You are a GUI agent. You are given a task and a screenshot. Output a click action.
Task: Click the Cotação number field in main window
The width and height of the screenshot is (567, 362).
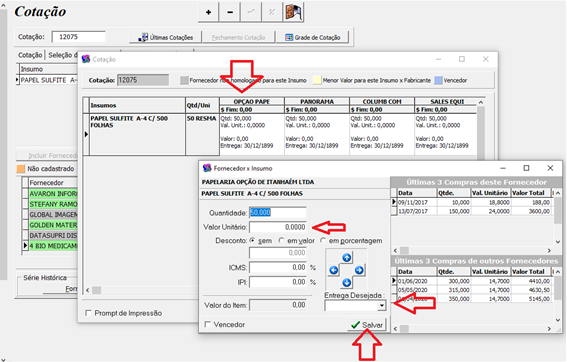click(x=78, y=37)
